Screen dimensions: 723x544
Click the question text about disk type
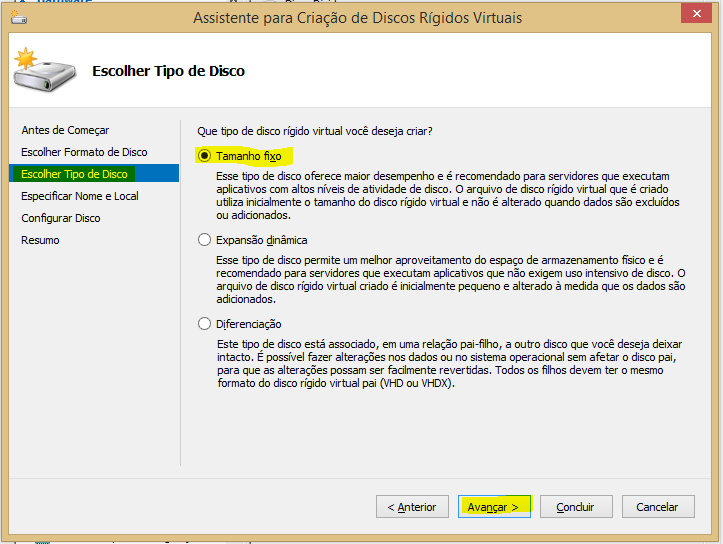click(315, 131)
